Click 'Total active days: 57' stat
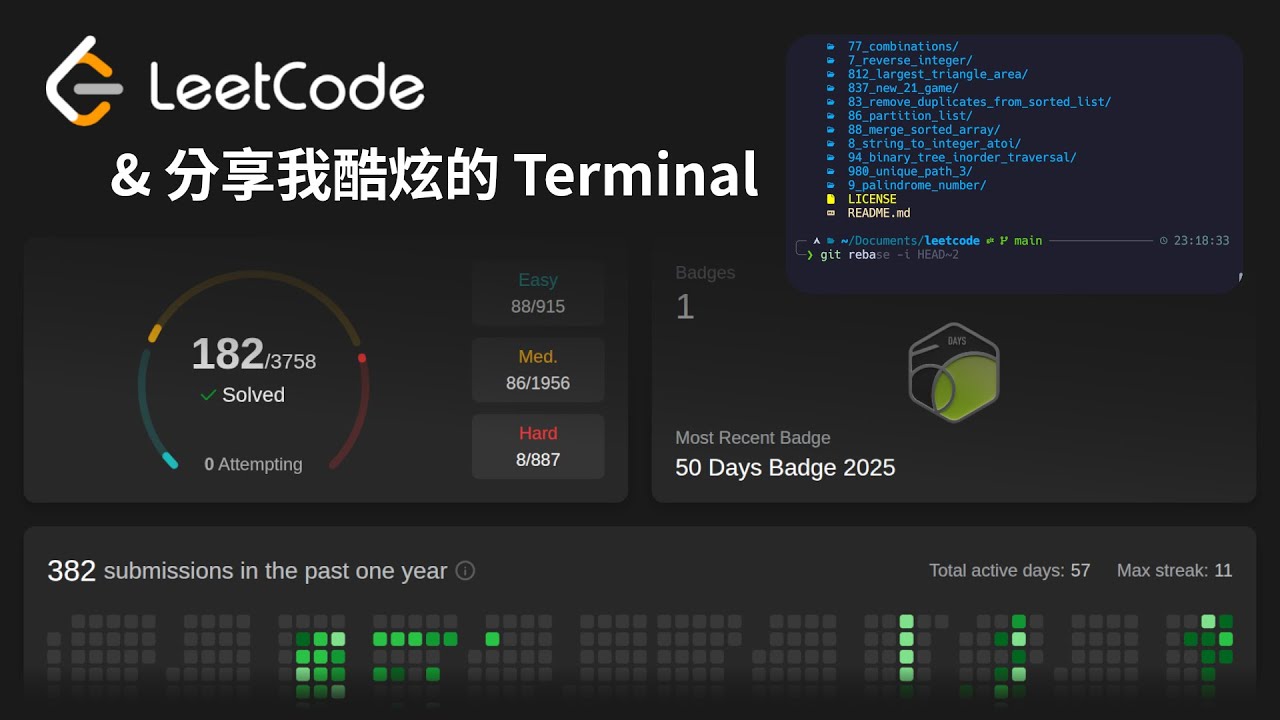The height and width of the screenshot is (720, 1280). point(1009,571)
